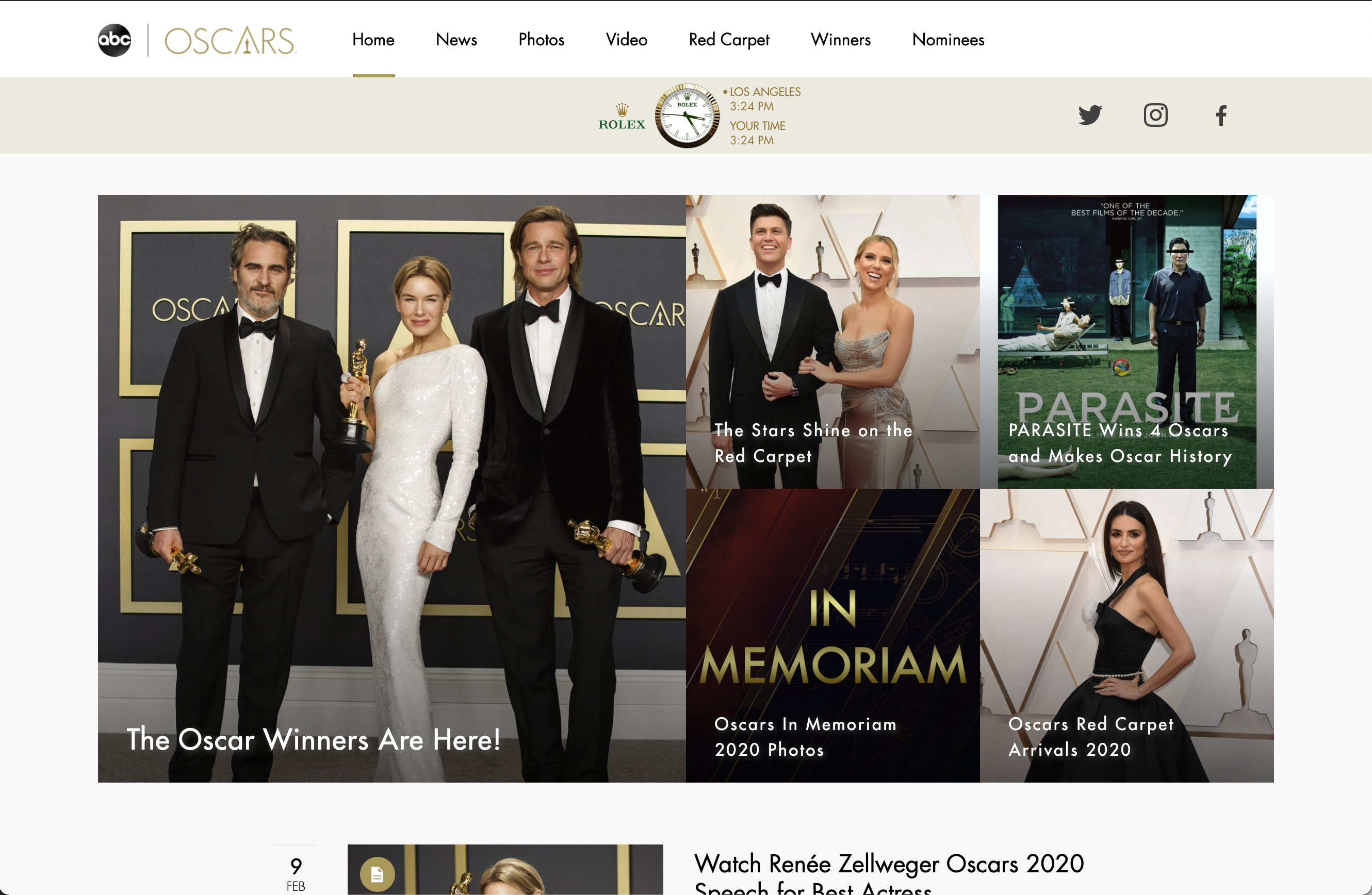This screenshot has height=895, width=1372.
Task: Open 'The Oscar Winners Are Here!' feature
Action: pyautogui.click(x=391, y=488)
